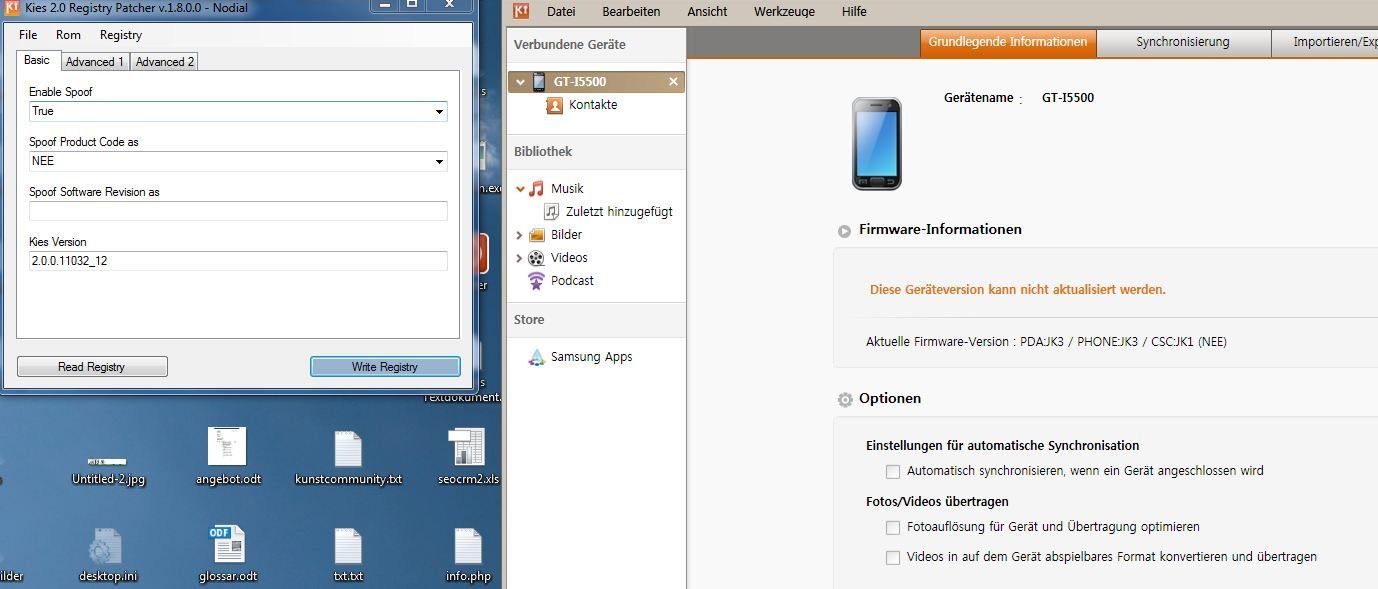
Task: Click the Registry Patcher title bar icon
Action: (12, 7)
